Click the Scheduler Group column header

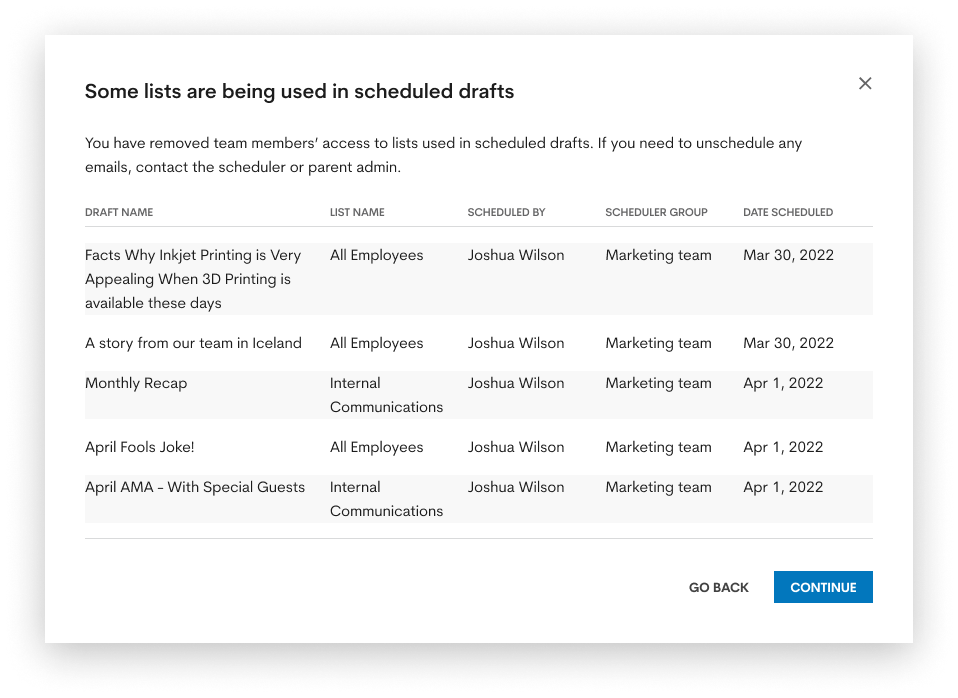click(656, 212)
